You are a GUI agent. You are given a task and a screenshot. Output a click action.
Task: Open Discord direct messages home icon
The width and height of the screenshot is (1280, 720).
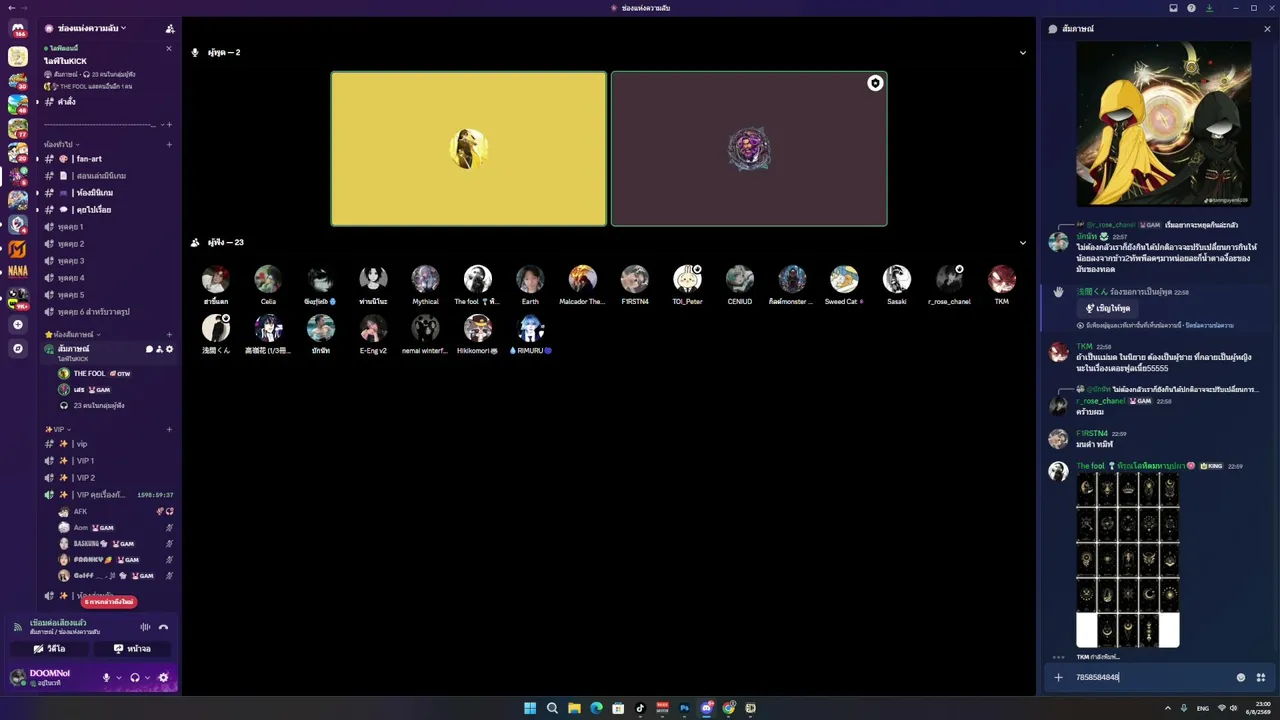pos(18,29)
